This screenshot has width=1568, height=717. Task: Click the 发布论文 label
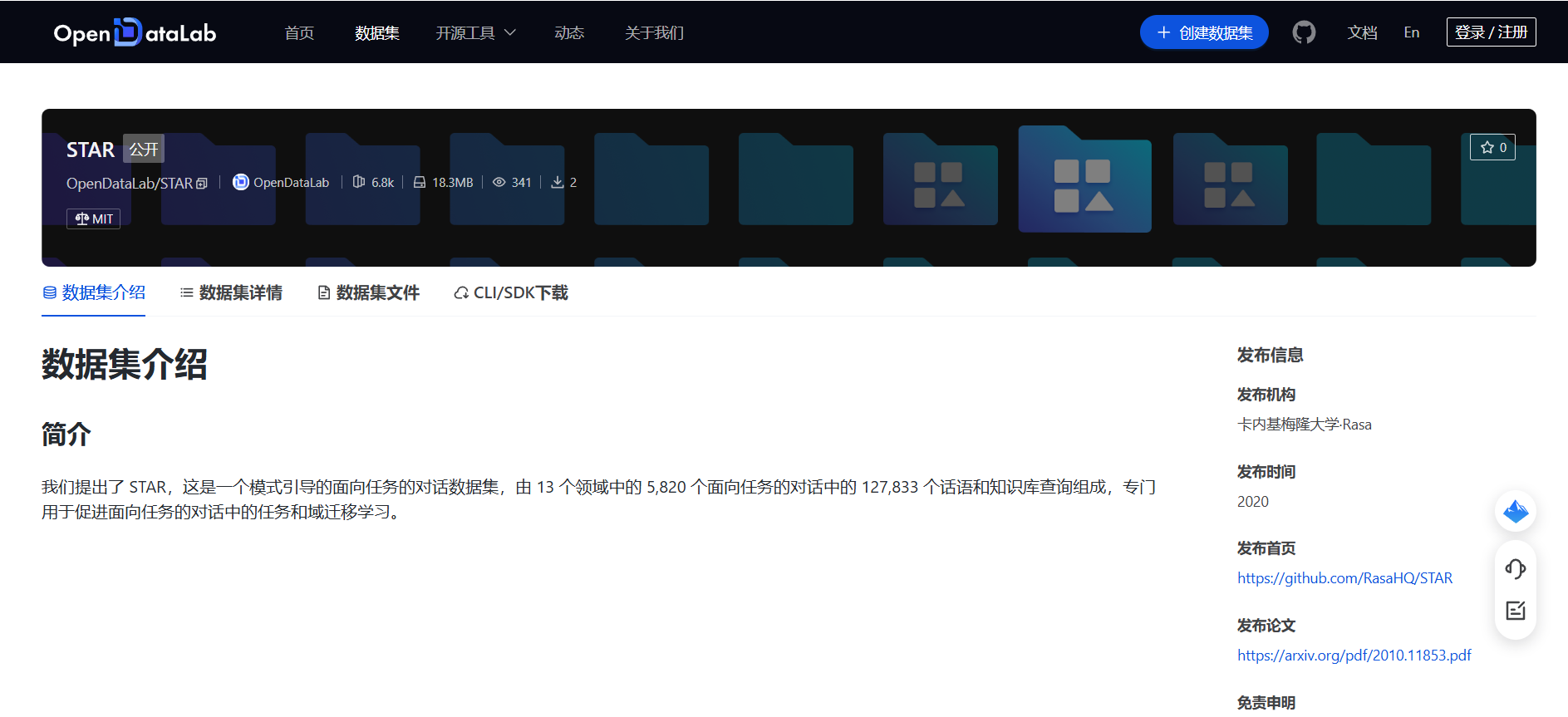1266,626
